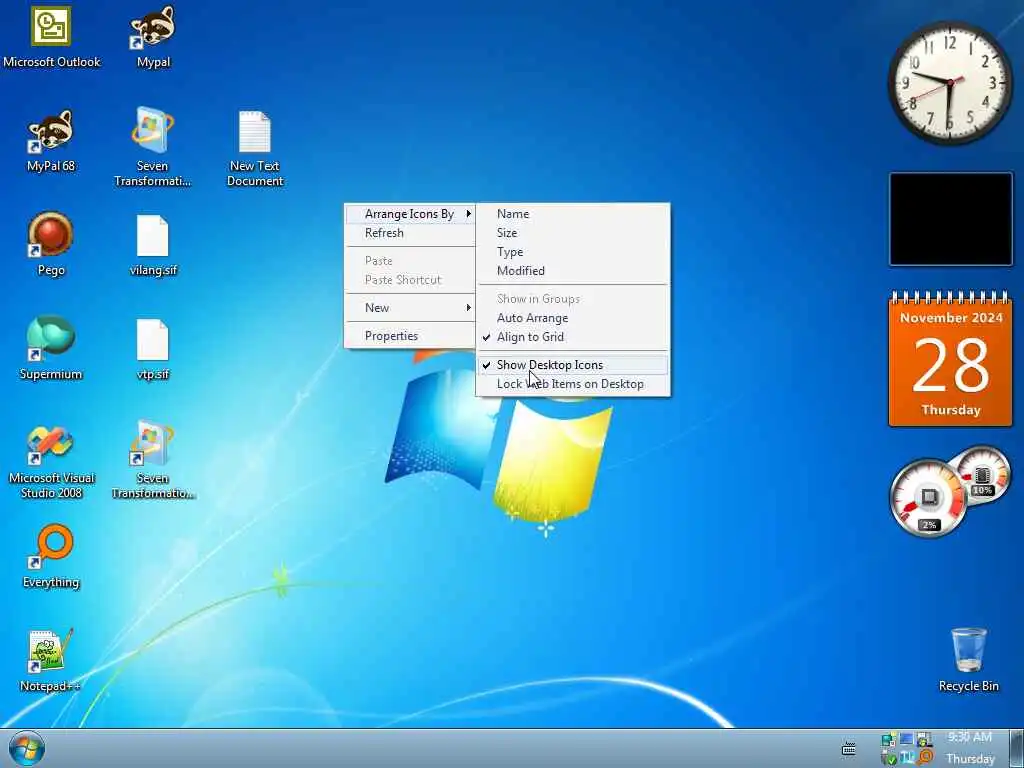Click the orange calendar gadget showing 28
The width and height of the screenshot is (1024, 768).
tap(951, 359)
